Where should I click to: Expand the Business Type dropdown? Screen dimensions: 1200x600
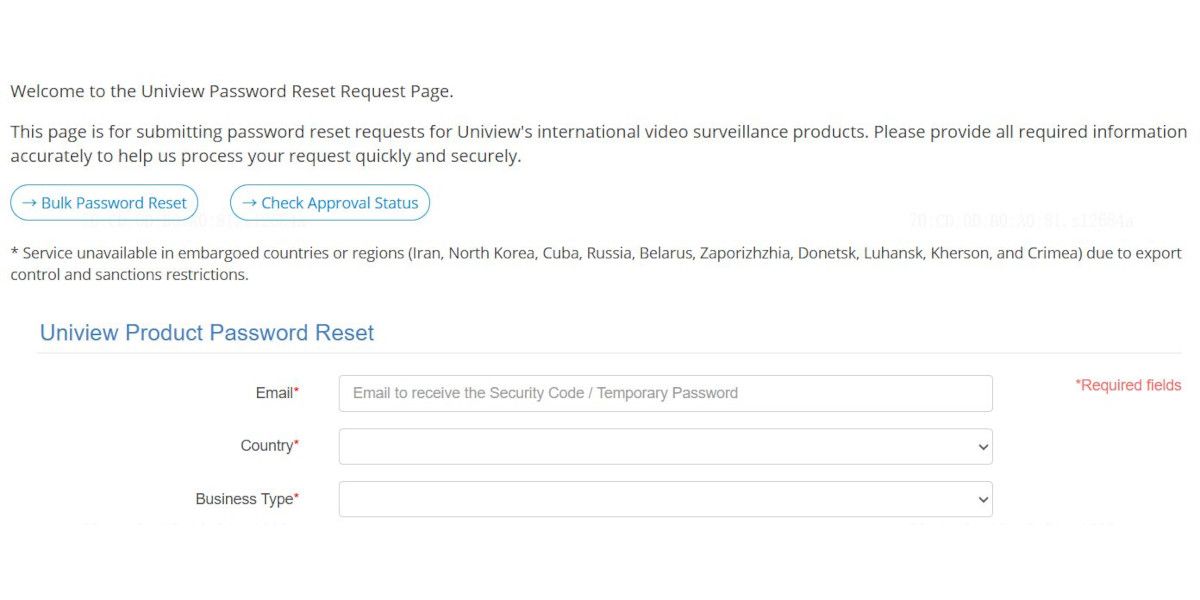[x=666, y=499]
